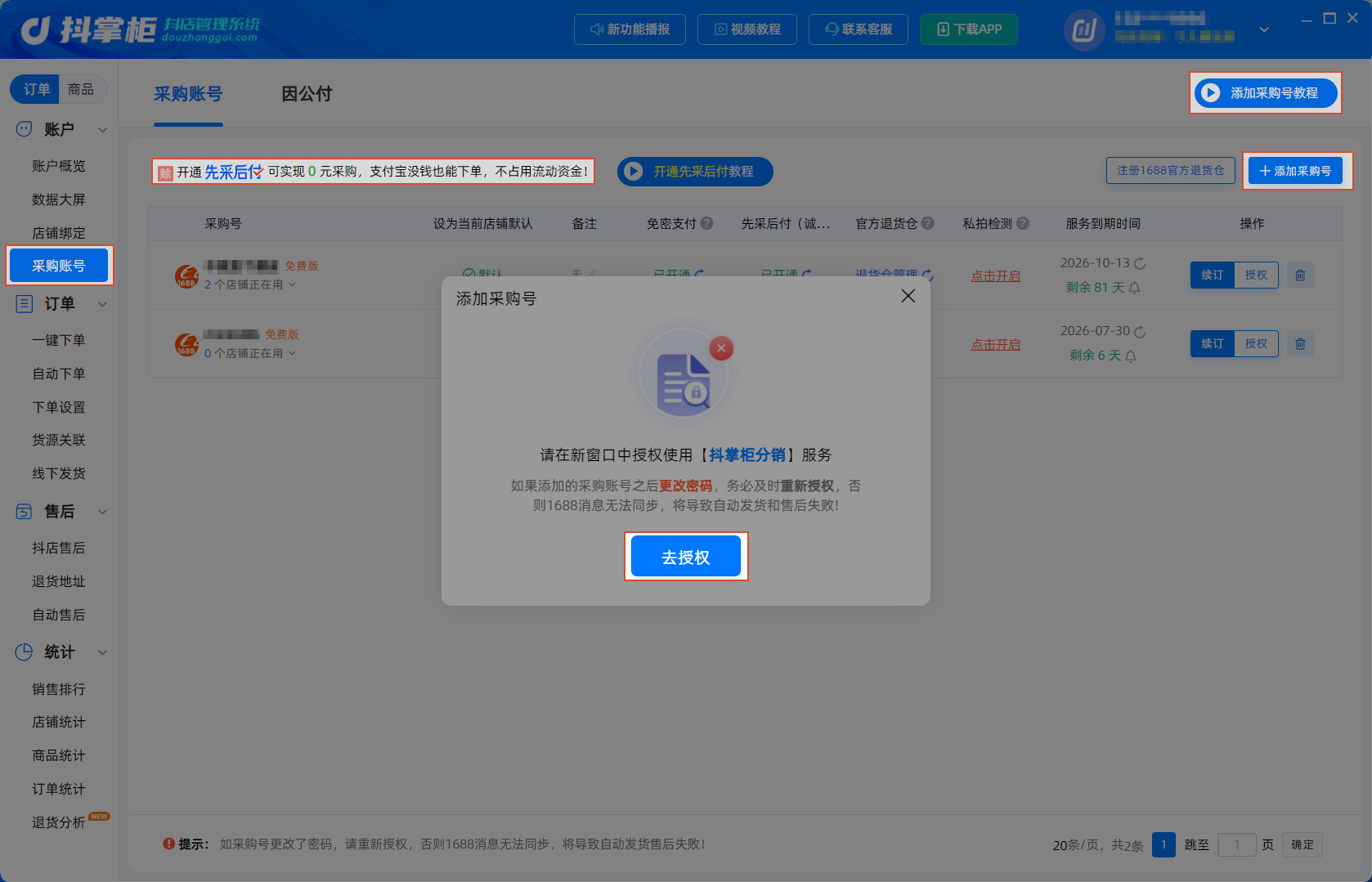The width and height of the screenshot is (1372, 882).
Task: Click 点击开启 in the first account row
Action: click(996, 276)
